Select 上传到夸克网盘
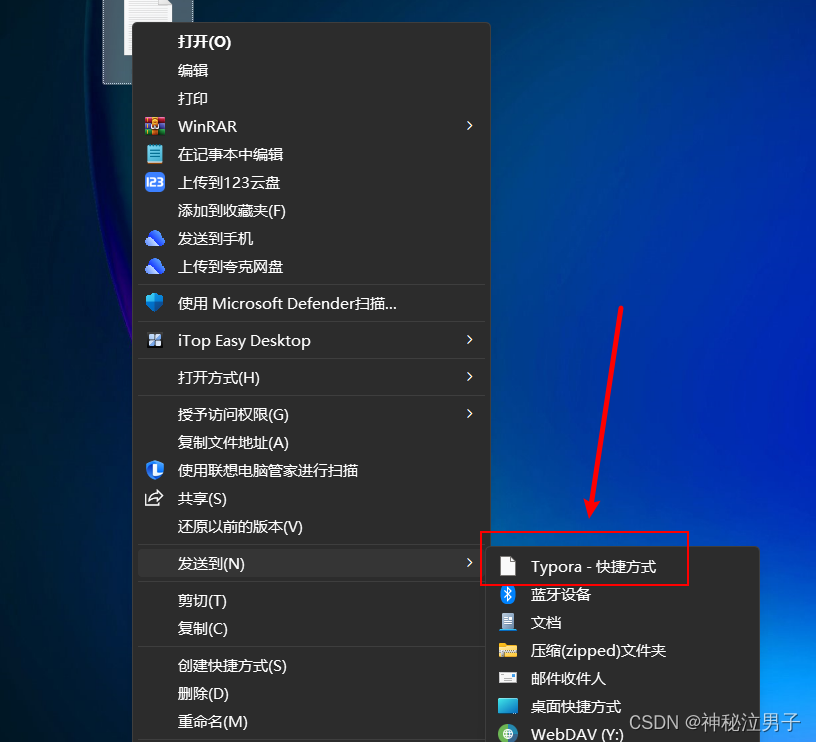 coord(312,267)
